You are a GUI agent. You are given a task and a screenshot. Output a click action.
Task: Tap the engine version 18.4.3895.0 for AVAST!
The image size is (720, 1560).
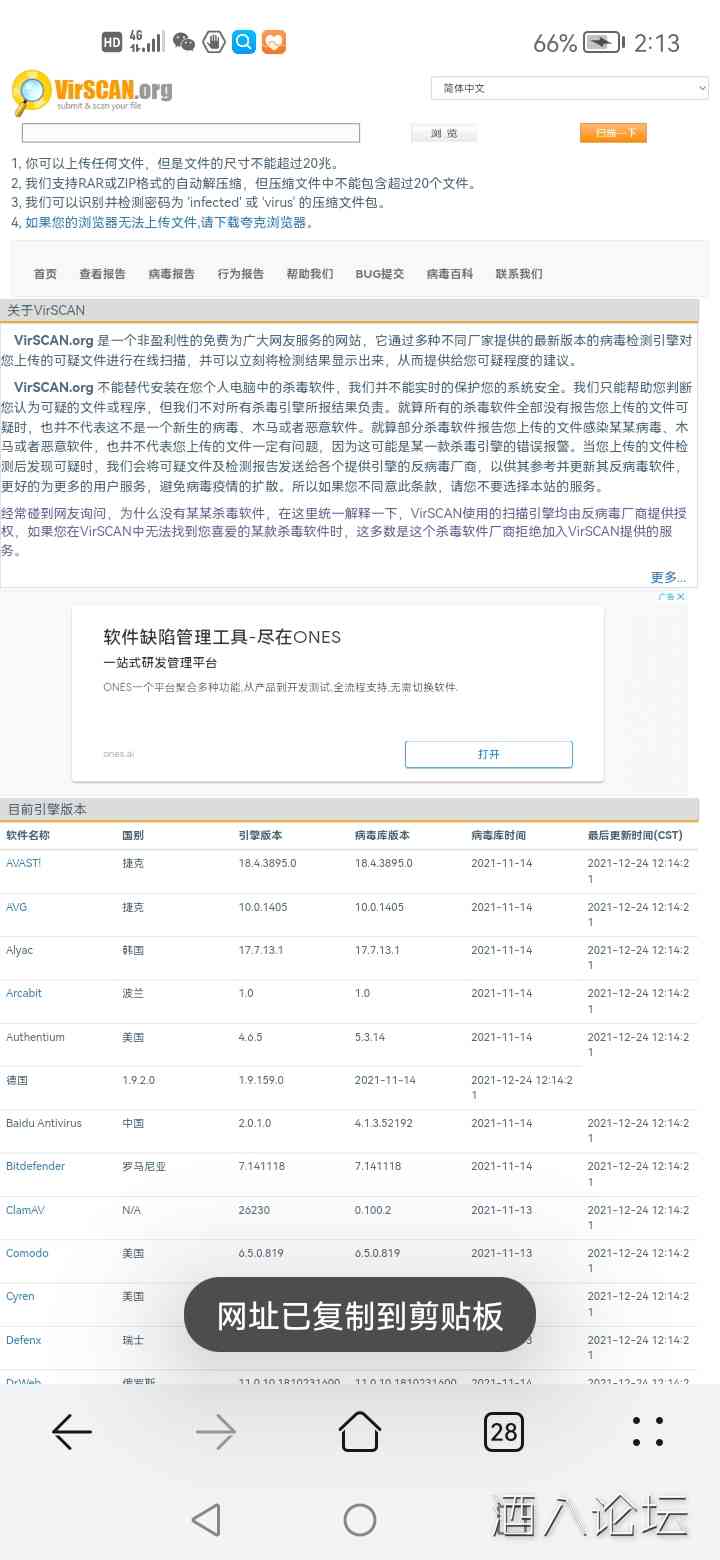tap(267, 863)
